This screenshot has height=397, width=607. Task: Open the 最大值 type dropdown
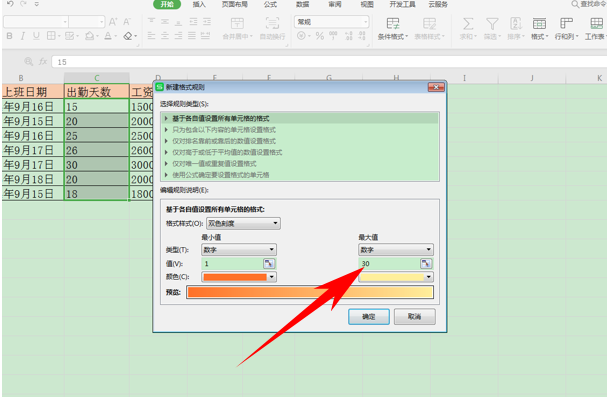tap(396, 250)
